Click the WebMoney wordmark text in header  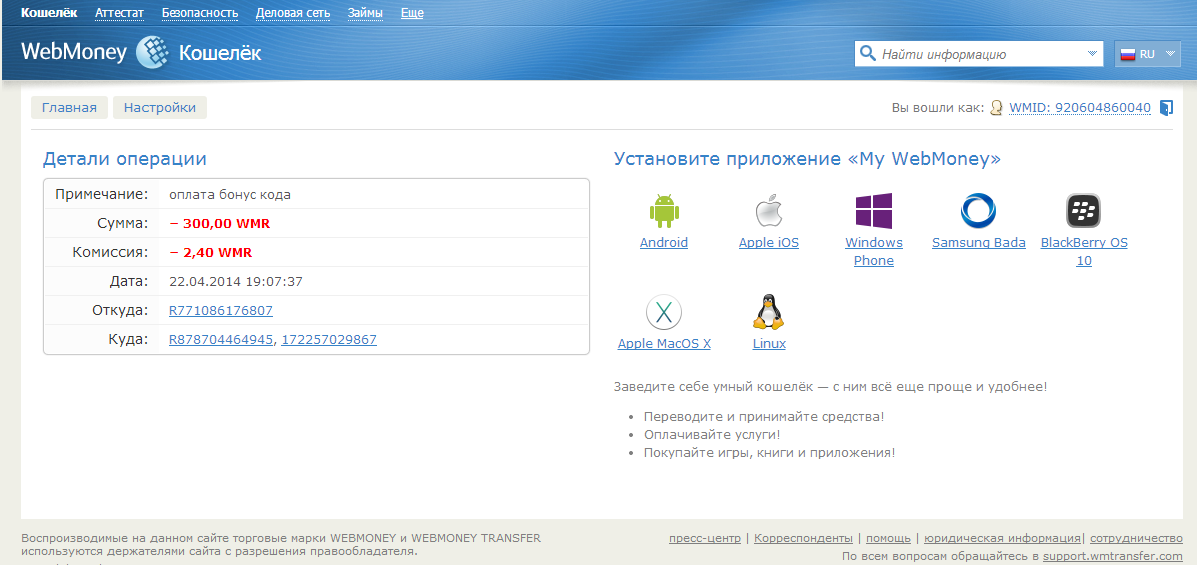pos(74,53)
